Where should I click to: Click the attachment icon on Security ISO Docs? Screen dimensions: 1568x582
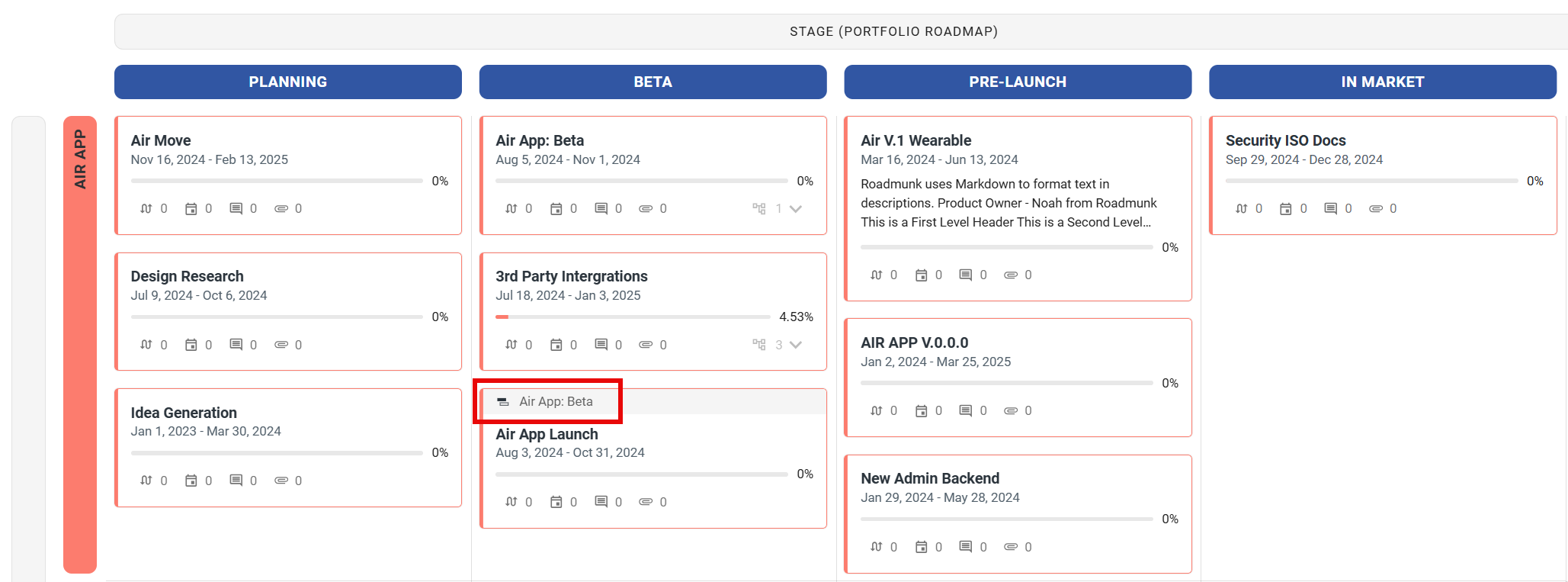(1376, 208)
